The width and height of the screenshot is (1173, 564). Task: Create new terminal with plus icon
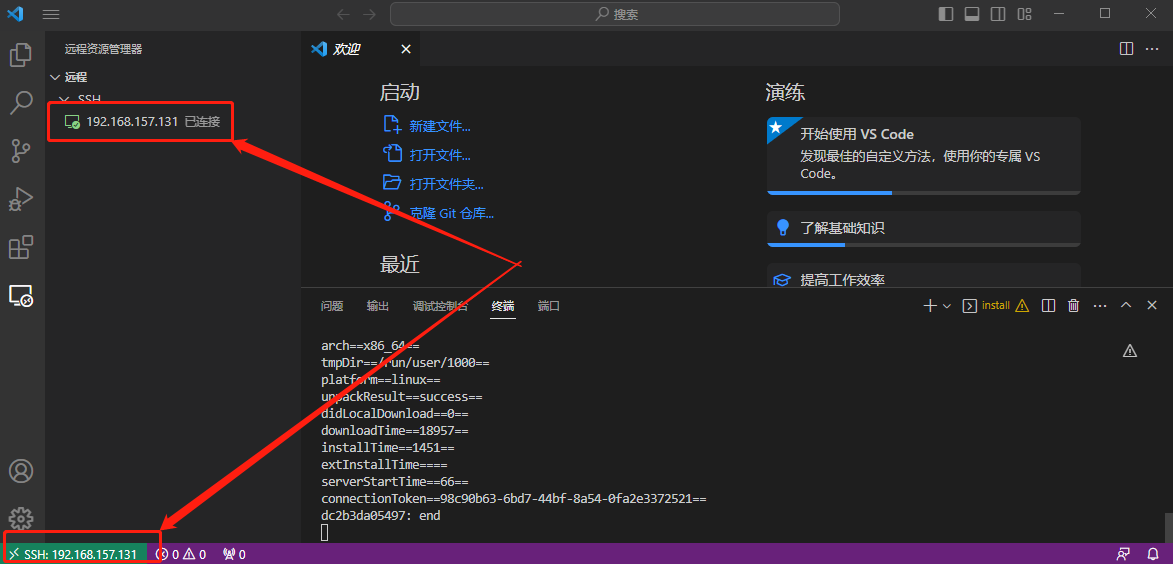930,305
